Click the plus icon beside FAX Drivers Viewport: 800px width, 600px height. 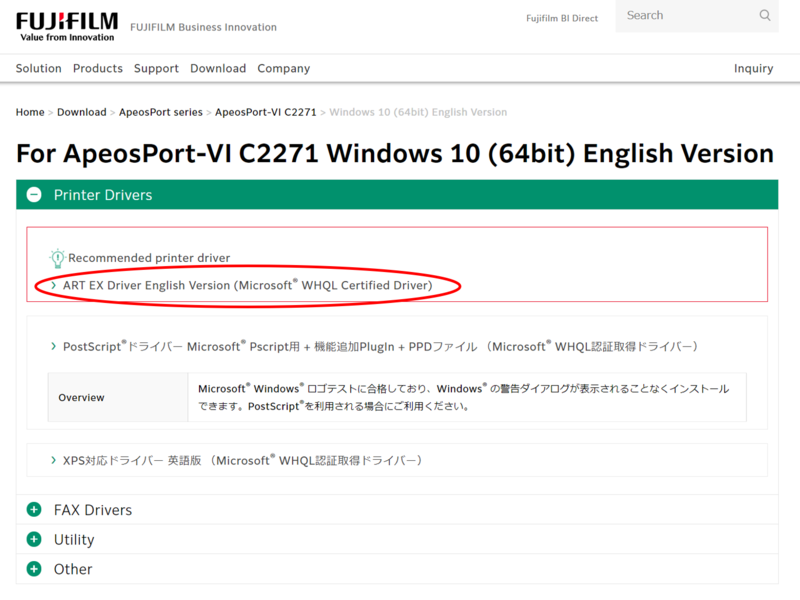click(x=34, y=510)
